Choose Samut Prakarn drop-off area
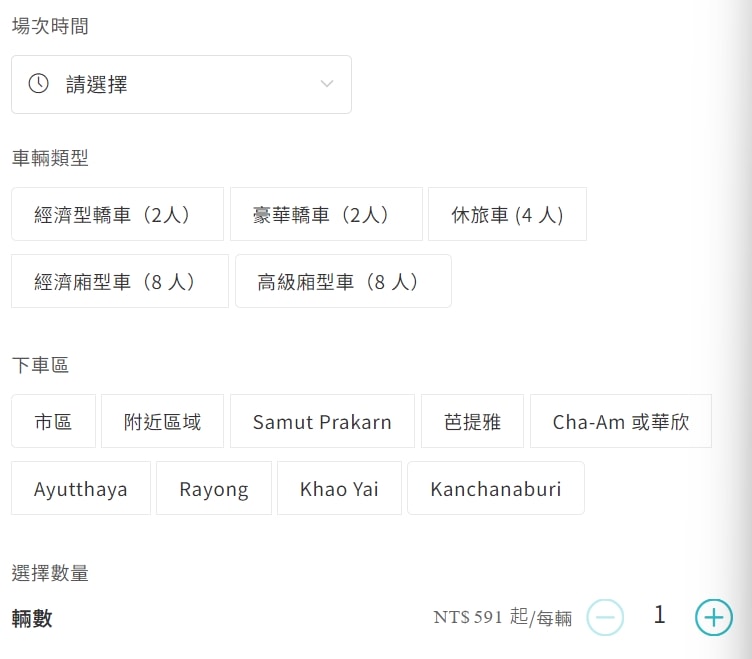Viewport: 752px width, 659px height. (x=322, y=421)
